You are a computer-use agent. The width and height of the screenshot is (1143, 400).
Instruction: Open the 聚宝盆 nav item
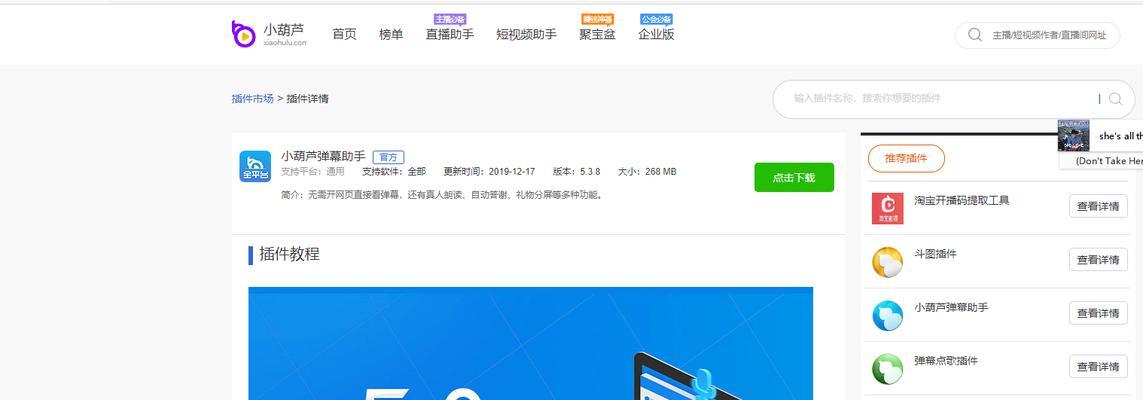coord(597,34)
